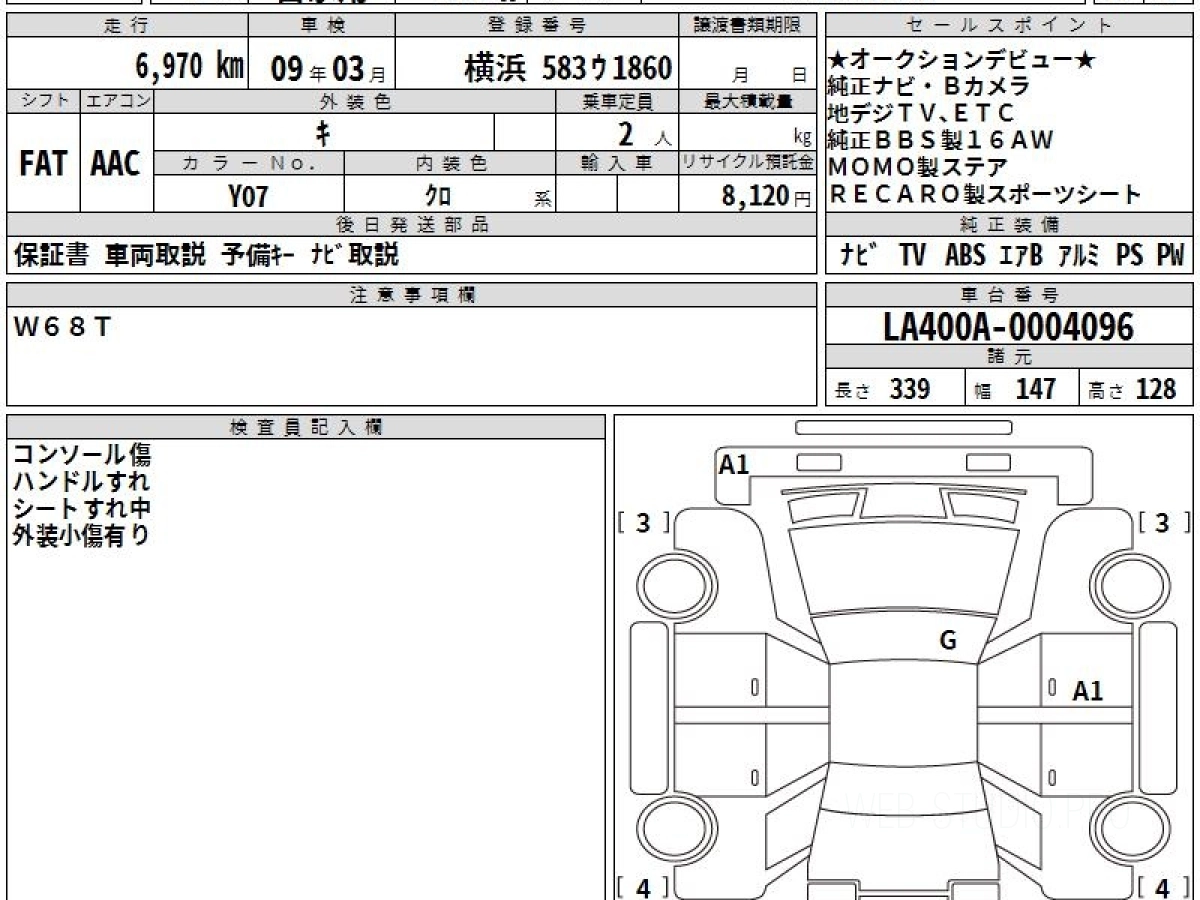Viewport: 1200px width, 900px height.
Task: Click the left-side [ 3 ] tire marker
Action: point(644,523)
